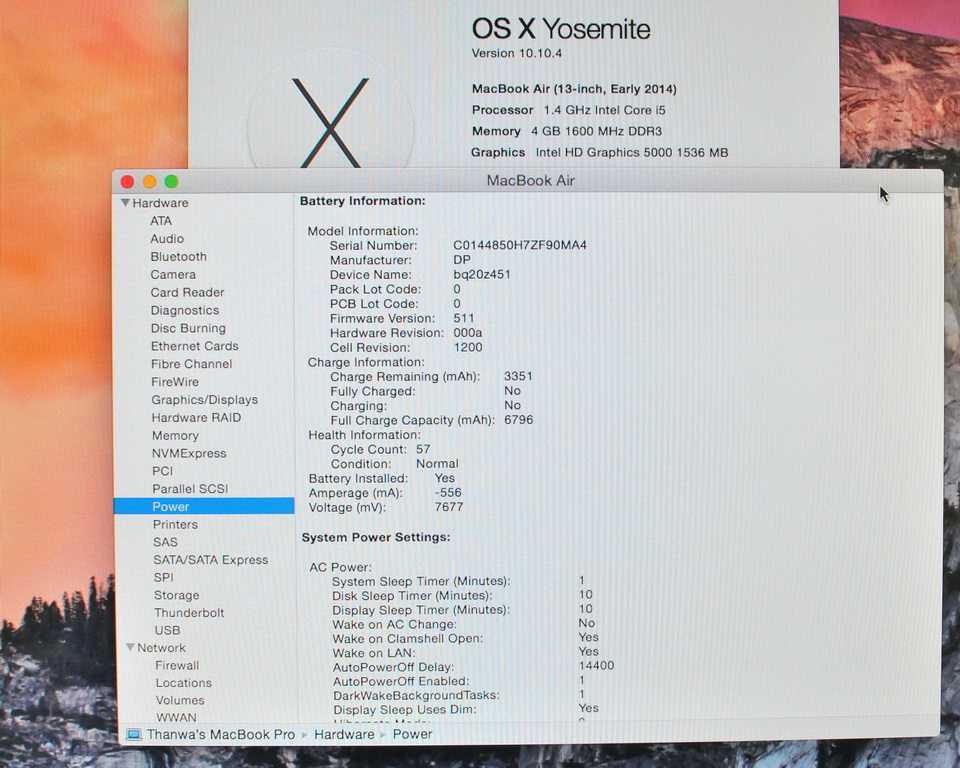
Task: Click Graphics Intel HD Graphics 5000 text
Action: [599, 152]
